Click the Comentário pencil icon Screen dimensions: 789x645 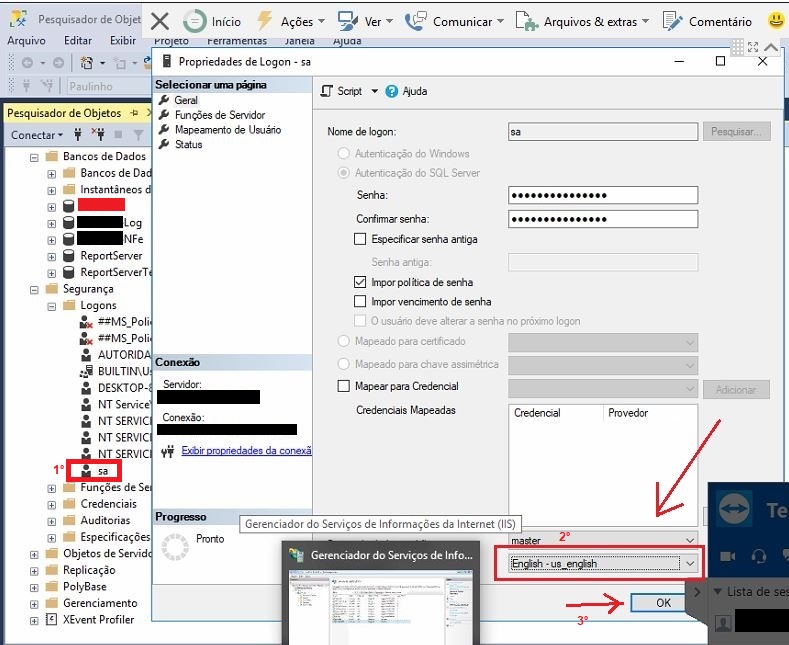[x=672, y=21]
